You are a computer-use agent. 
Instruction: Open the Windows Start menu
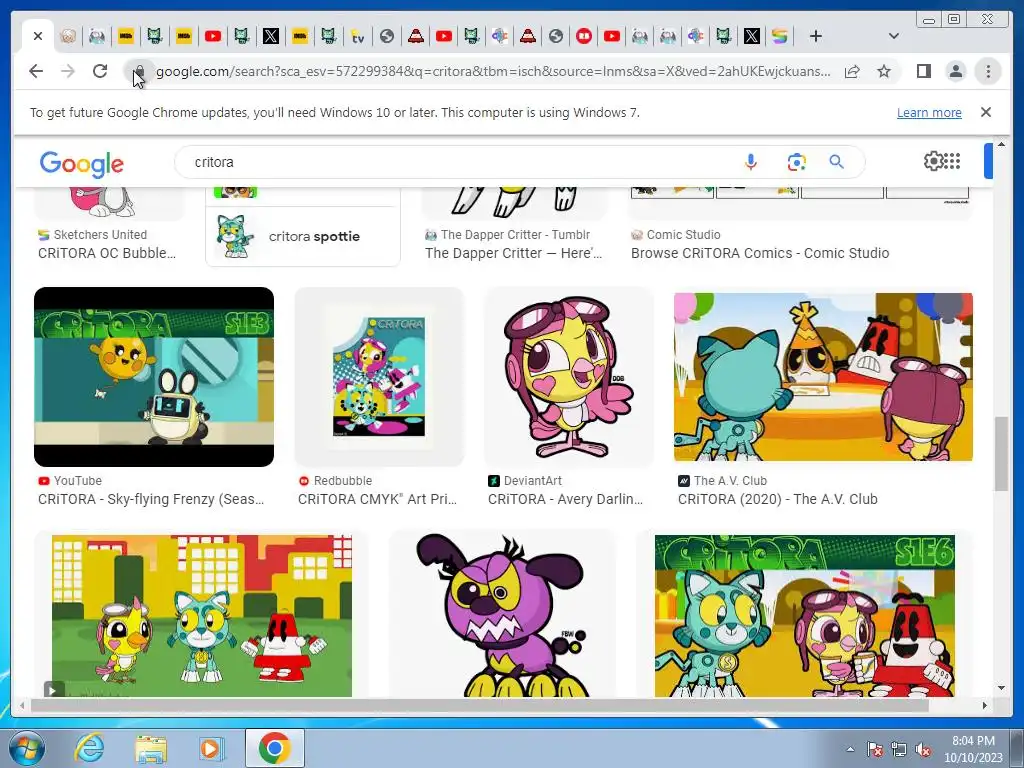(x=26, y=748)
